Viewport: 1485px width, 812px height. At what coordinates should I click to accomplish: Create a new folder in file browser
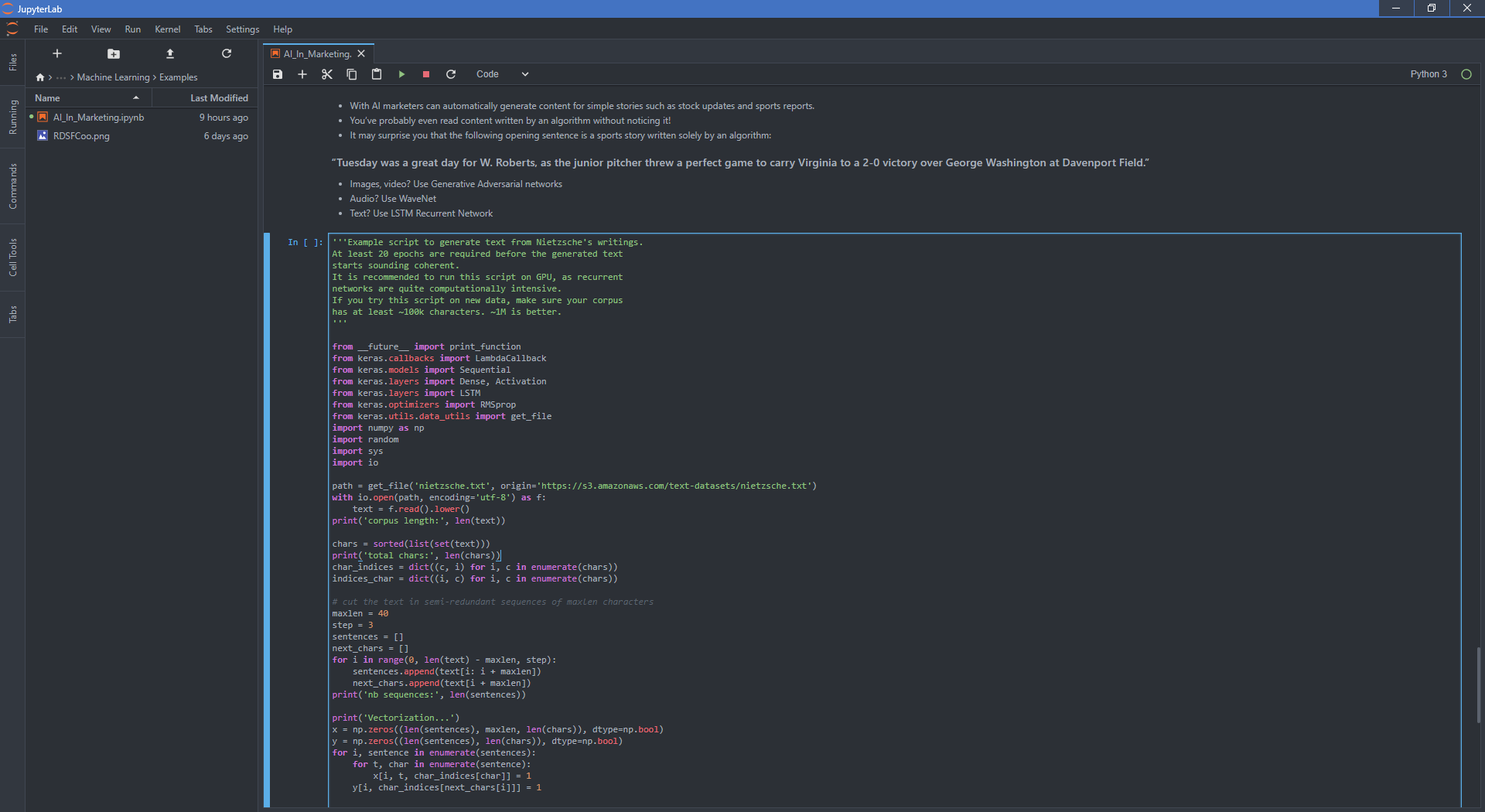click(114, 53)
